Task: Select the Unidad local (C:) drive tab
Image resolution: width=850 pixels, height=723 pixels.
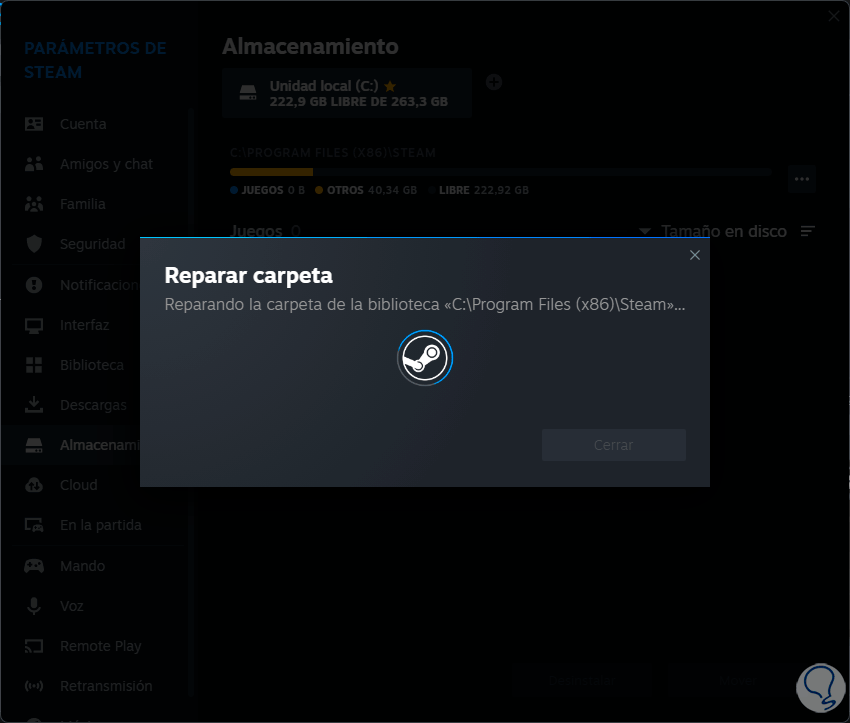Action: tap(346, 93)
